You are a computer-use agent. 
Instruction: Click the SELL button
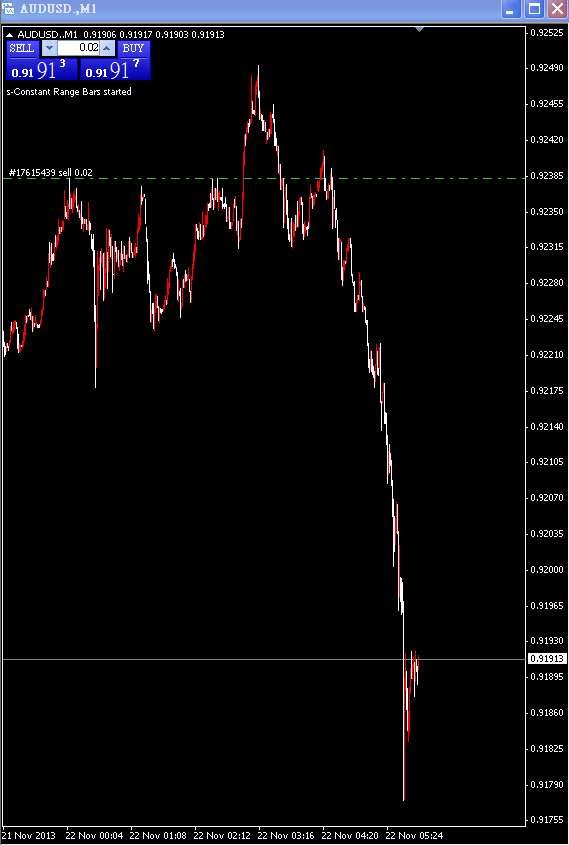tap(22, 49)
